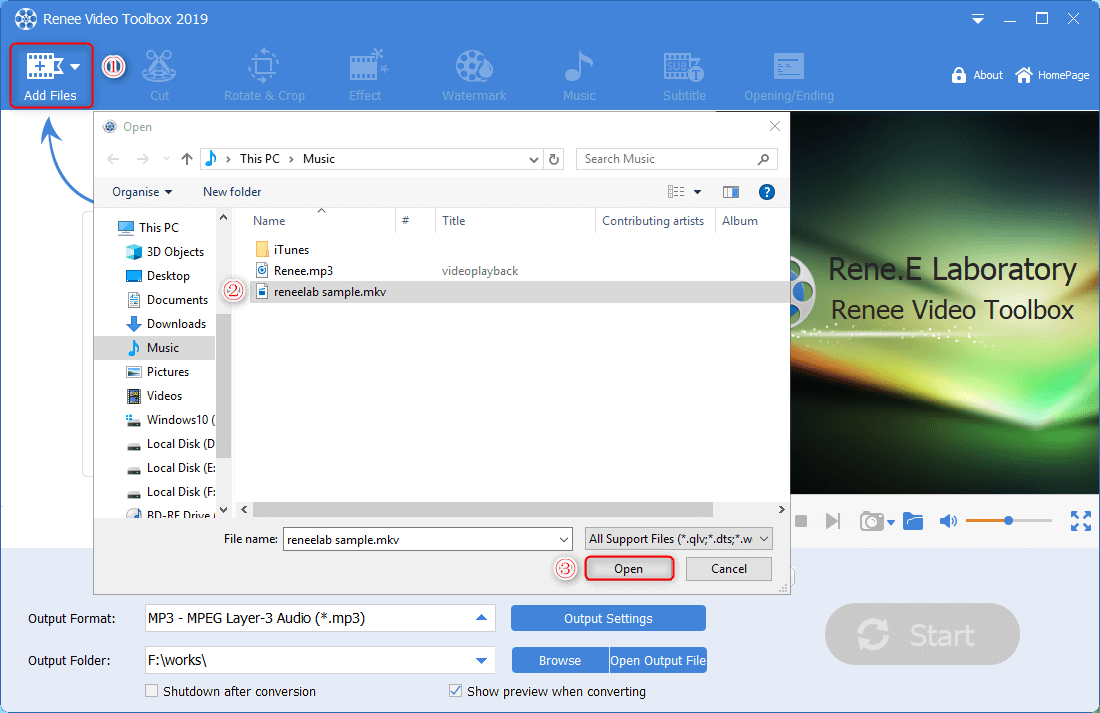Click the dialog help question icon
The height and width of the screenshot is (713, 1100).
(767, 192)
